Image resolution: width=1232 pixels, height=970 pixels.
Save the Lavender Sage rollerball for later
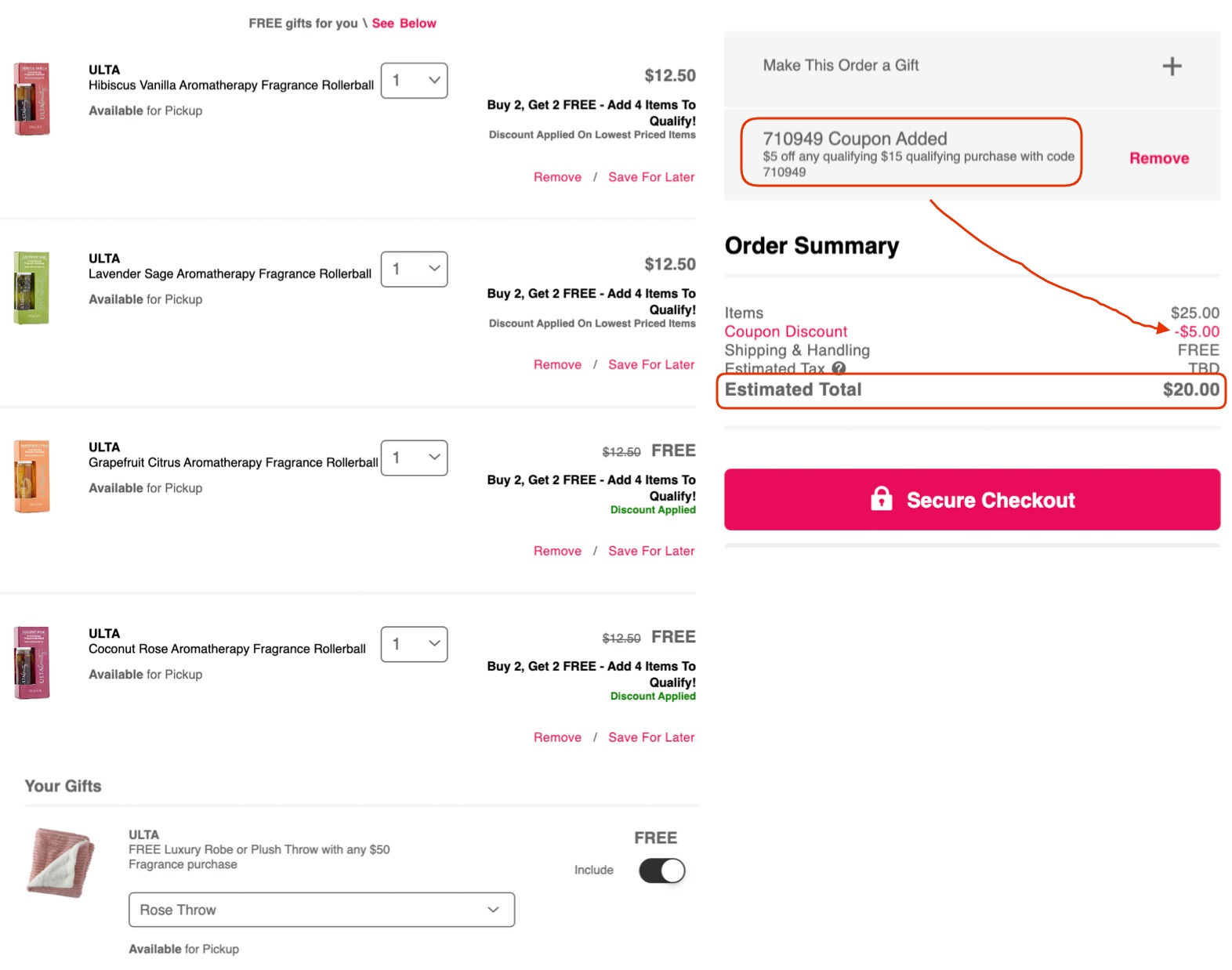tap(650, 364)
